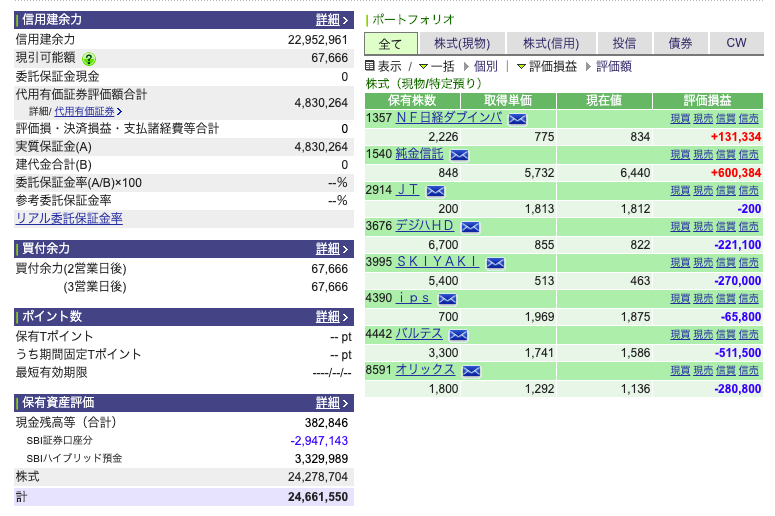Switch the view to 評価額
Screen dimensions: 775x516
pyautogui.click(x=614, y=66)
